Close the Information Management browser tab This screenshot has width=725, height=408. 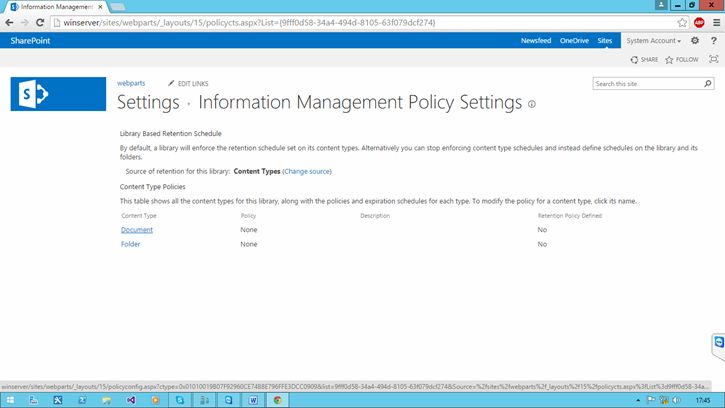point(100,7)
